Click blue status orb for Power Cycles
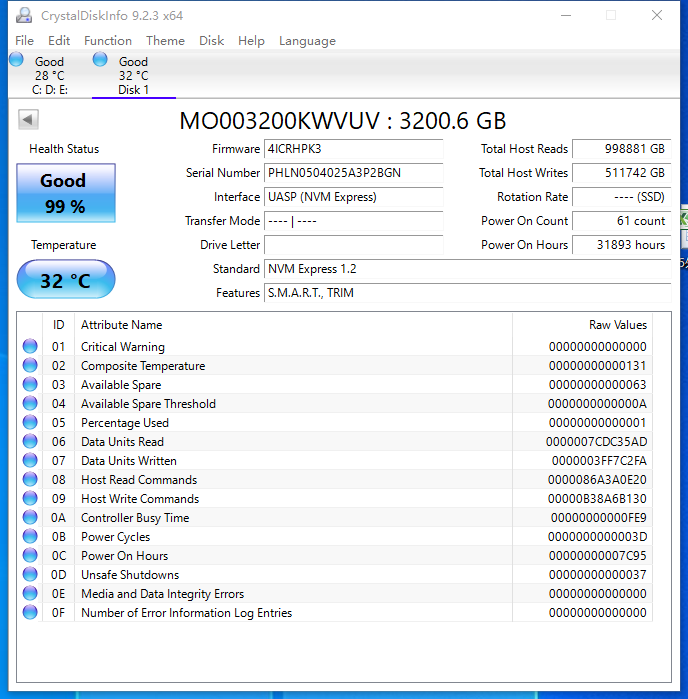 (30, 536)
